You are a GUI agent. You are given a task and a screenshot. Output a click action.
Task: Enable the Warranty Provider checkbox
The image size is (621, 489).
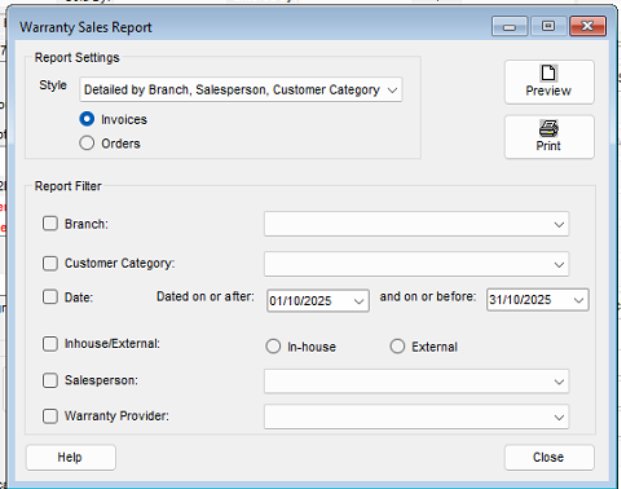coord(50,416)
